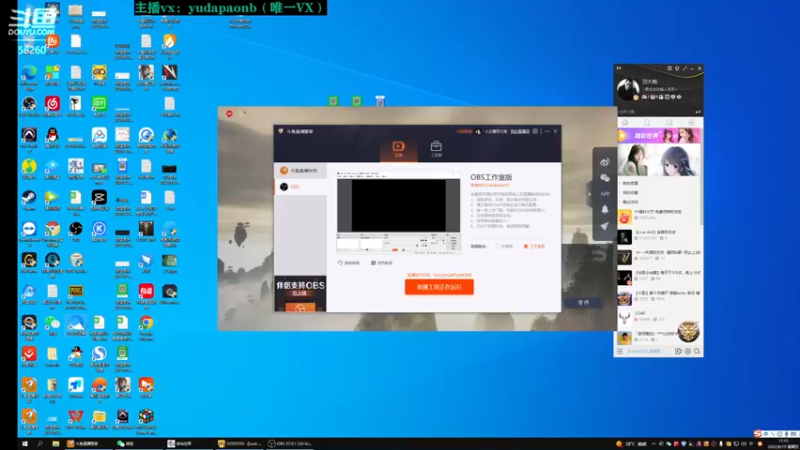
Task: Select OBS in the left sidebar
Action: point(300,187)
